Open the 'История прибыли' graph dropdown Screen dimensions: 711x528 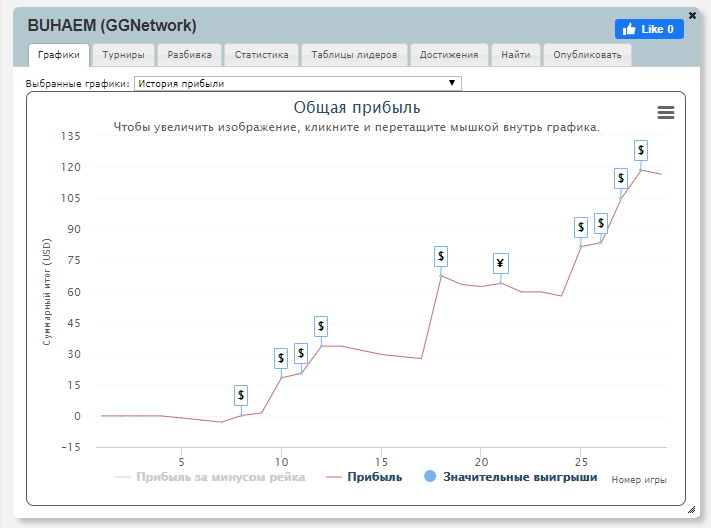pos(297,84)
